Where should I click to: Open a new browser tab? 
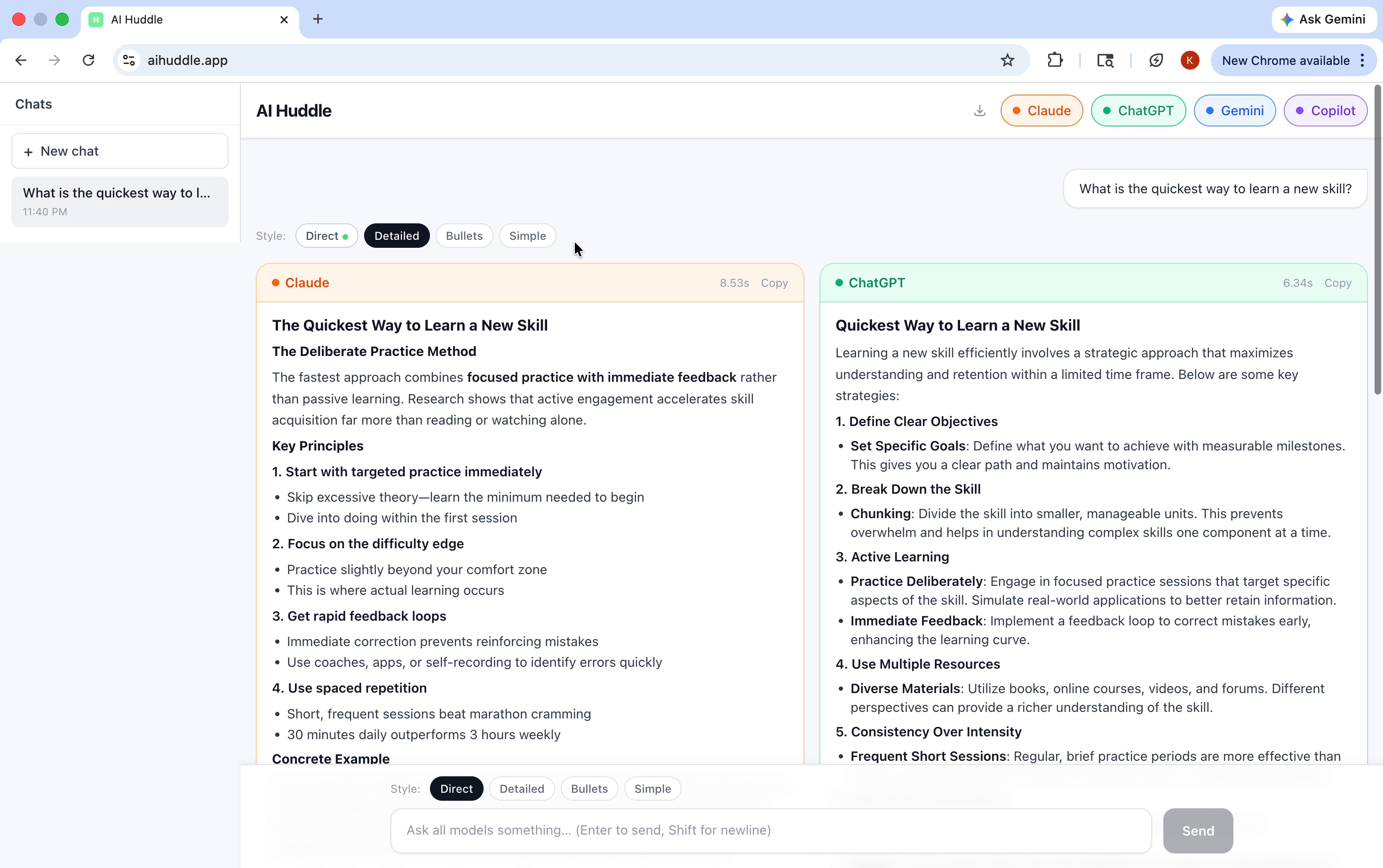coord(318,20)
